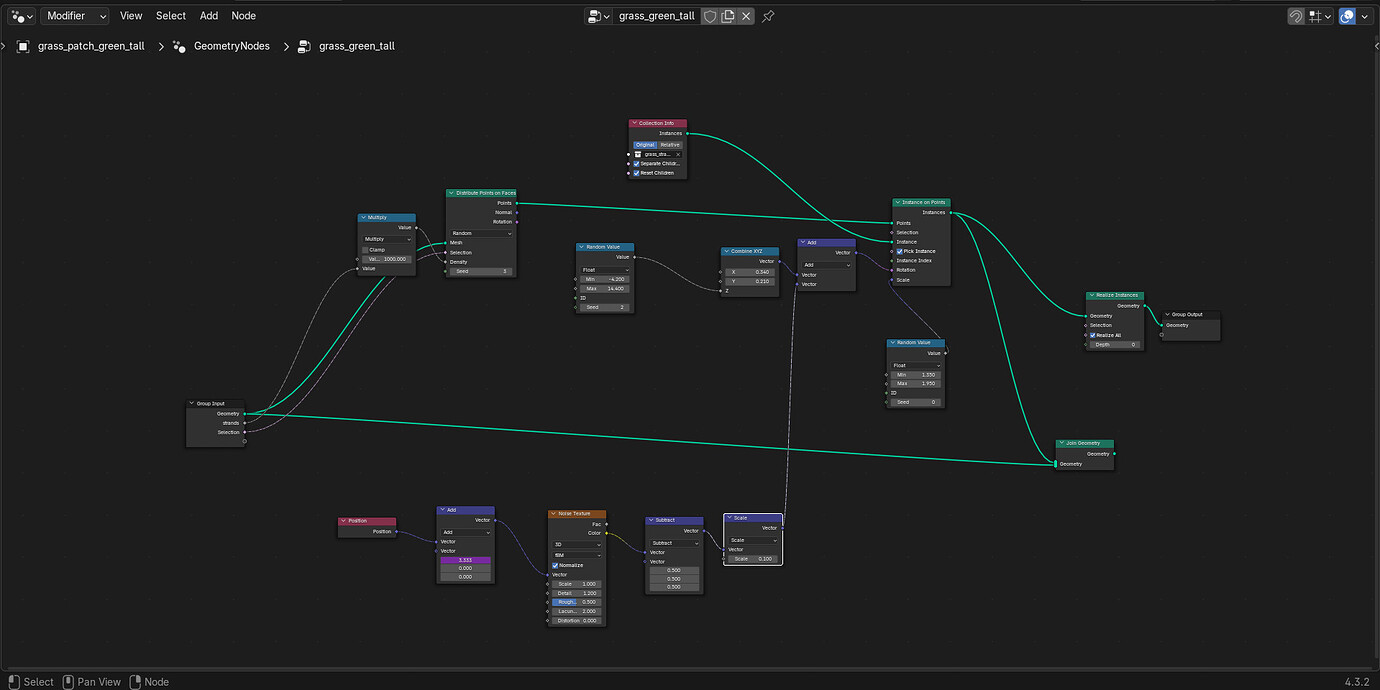Viewport: 1380px width, 690px height.
Task: Open the Select menu
Action: click(171, 16)
